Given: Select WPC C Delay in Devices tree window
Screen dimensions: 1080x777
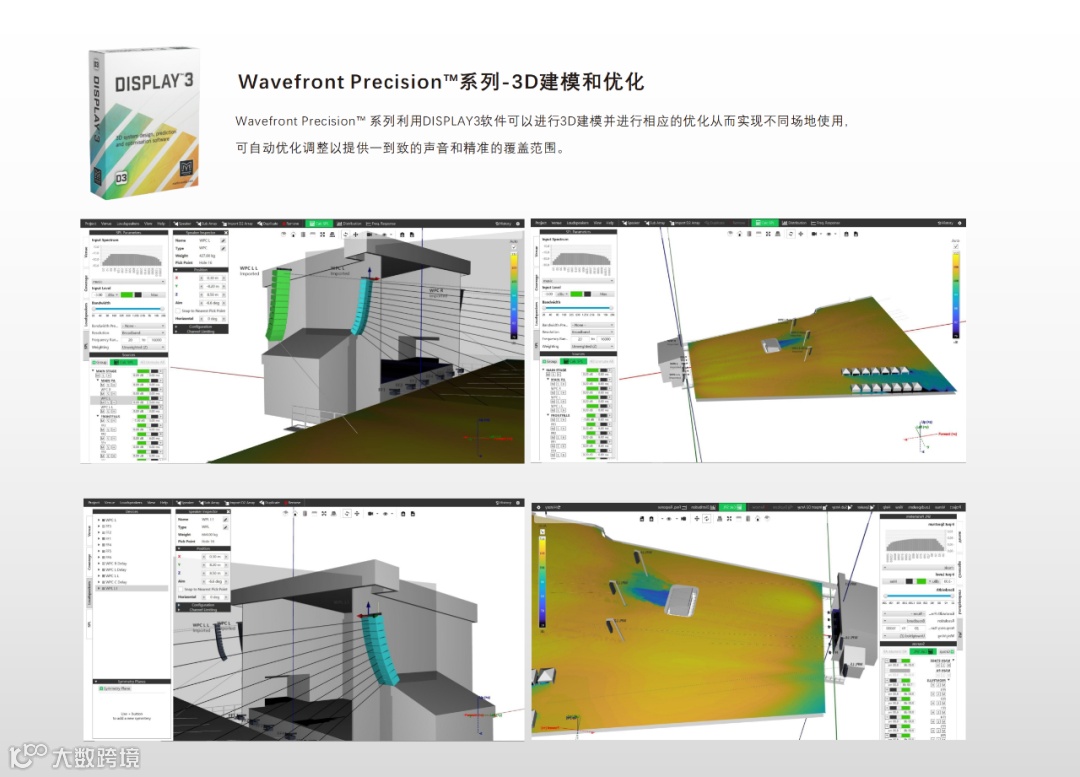Looking at the screenshot, I should 118,582.
